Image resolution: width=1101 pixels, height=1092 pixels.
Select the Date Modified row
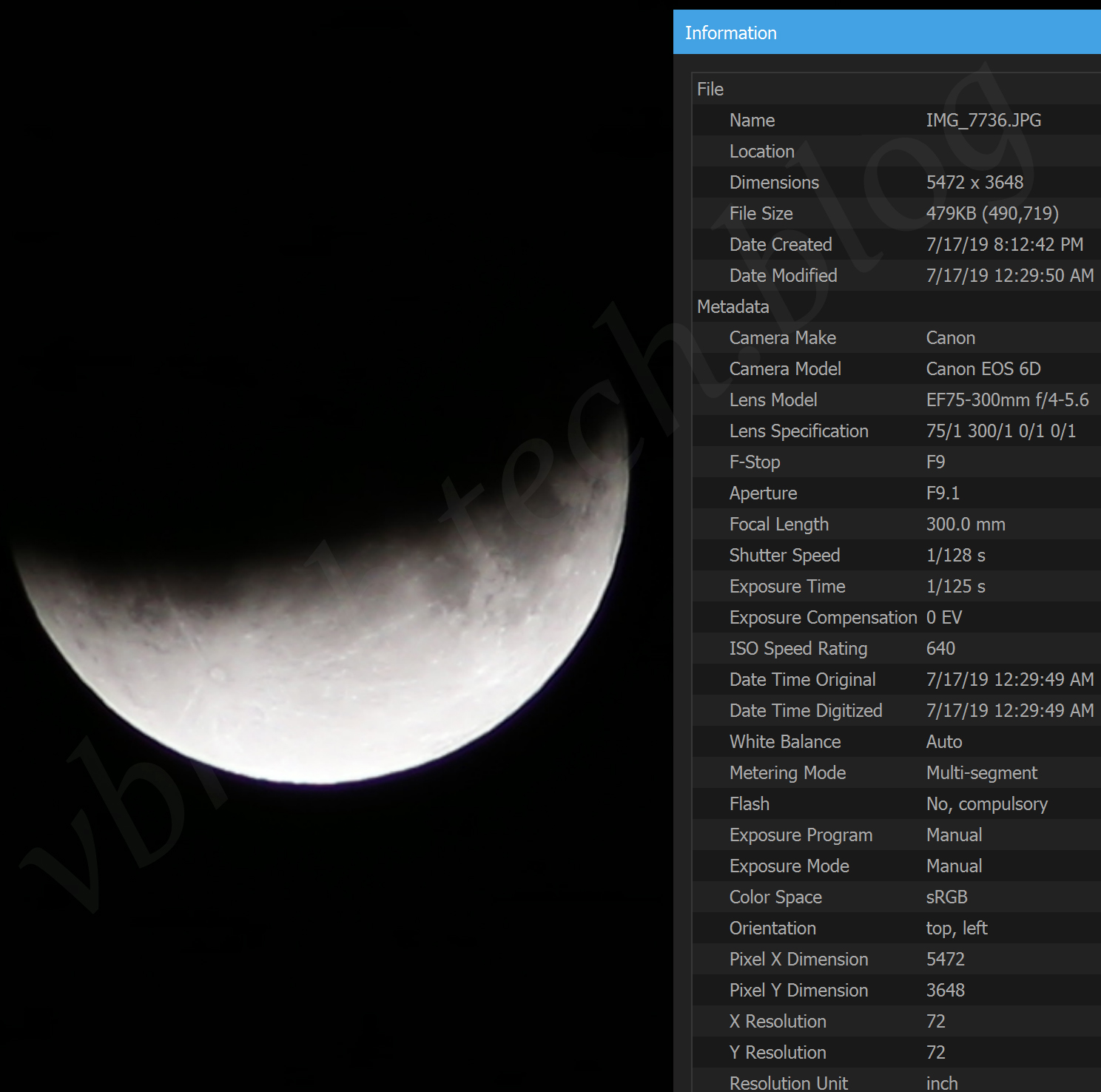[x=895, y=276]
